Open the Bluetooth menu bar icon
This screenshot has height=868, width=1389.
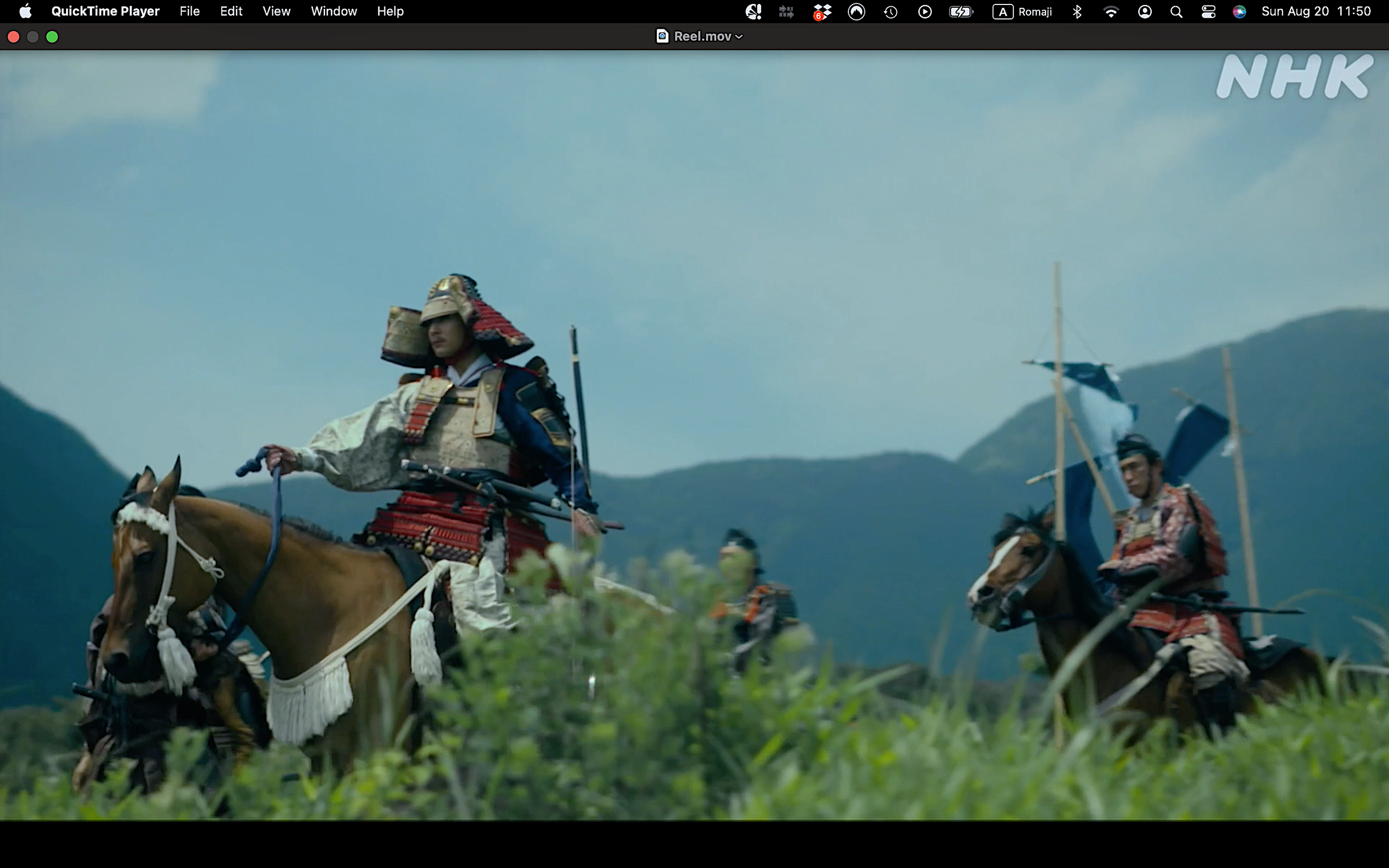pos(1077,12)
